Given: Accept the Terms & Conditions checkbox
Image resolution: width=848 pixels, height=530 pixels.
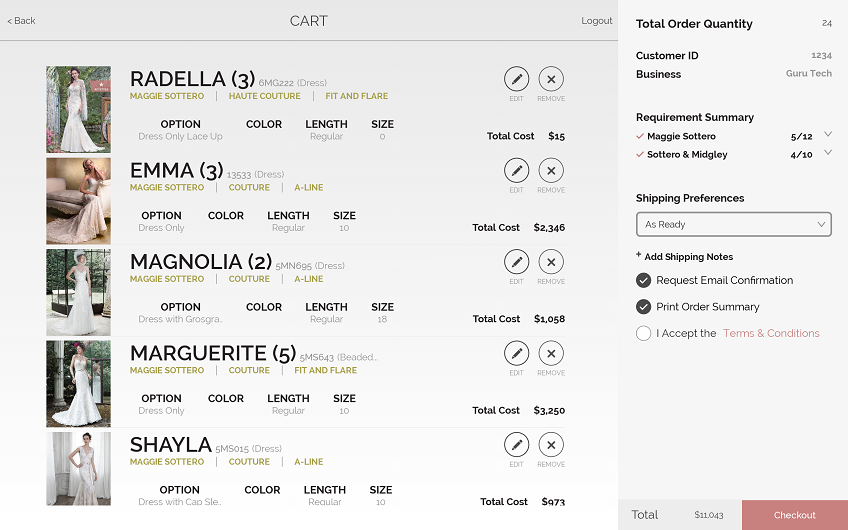Looking at the screenshot, I should [x=644, y=334].
